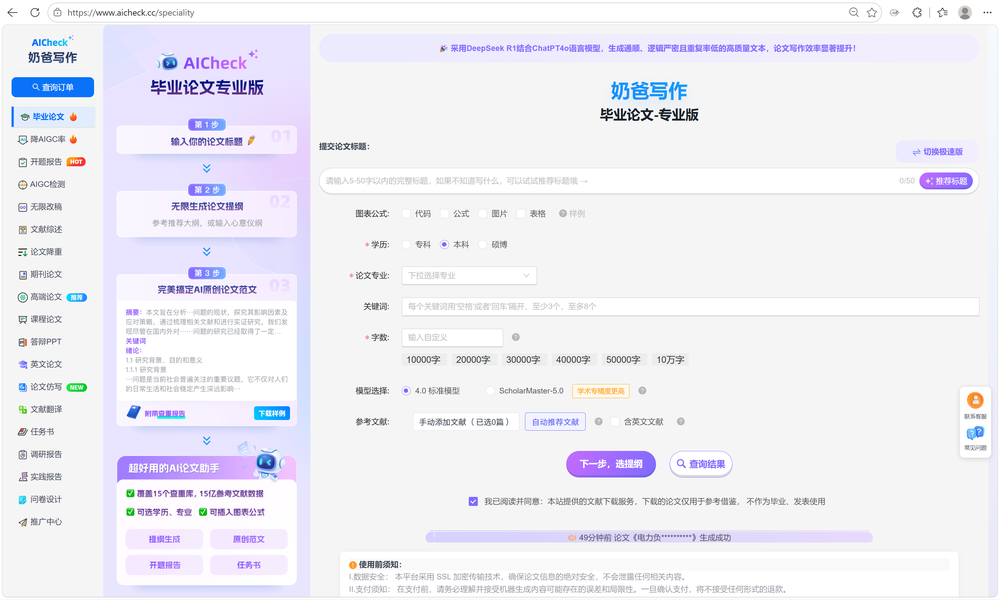
Task: Click the 推荐标题 button
Action: 946,181
